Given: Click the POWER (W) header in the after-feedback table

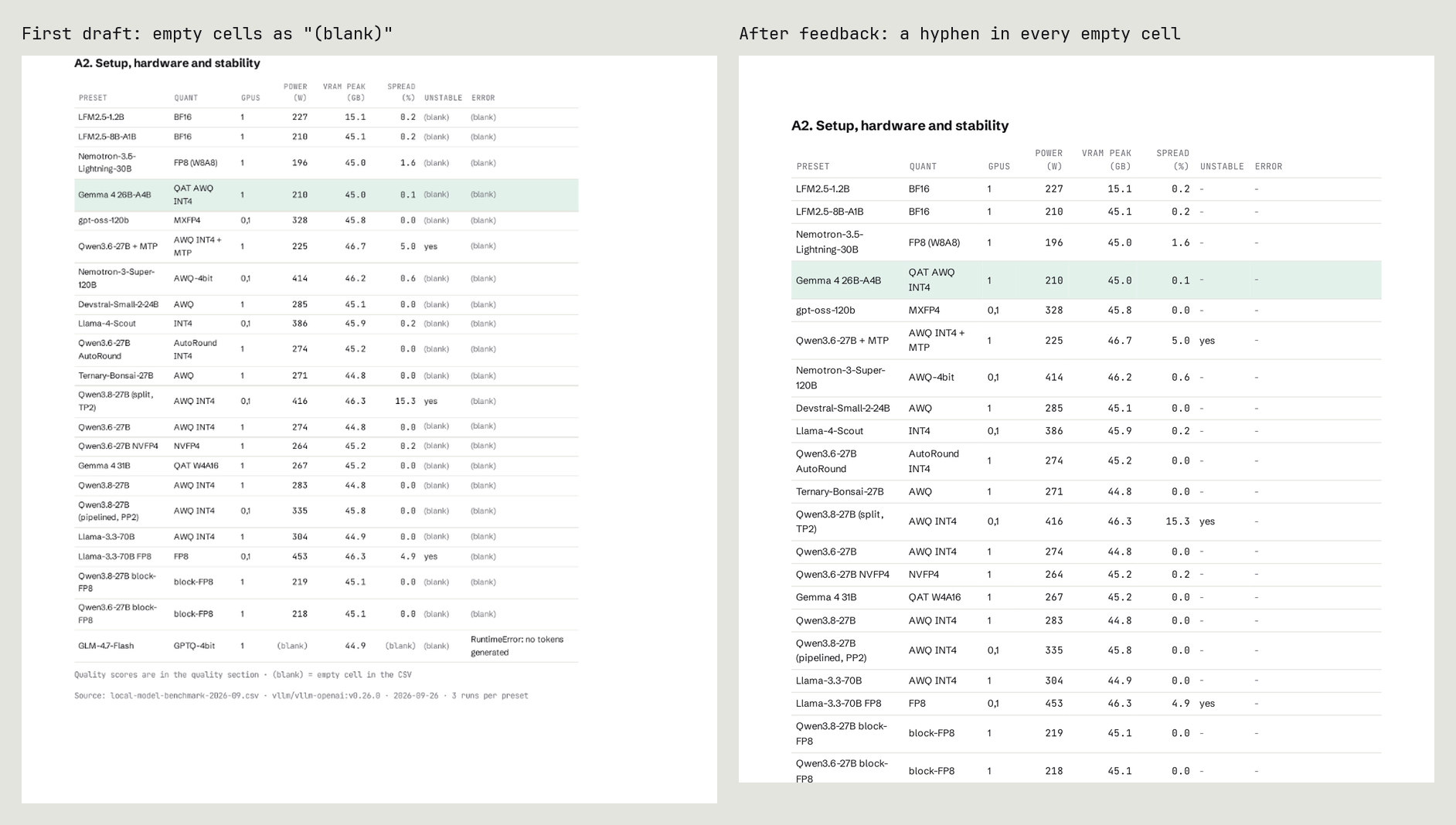Looking at the screenshot, I should 1049,160.
